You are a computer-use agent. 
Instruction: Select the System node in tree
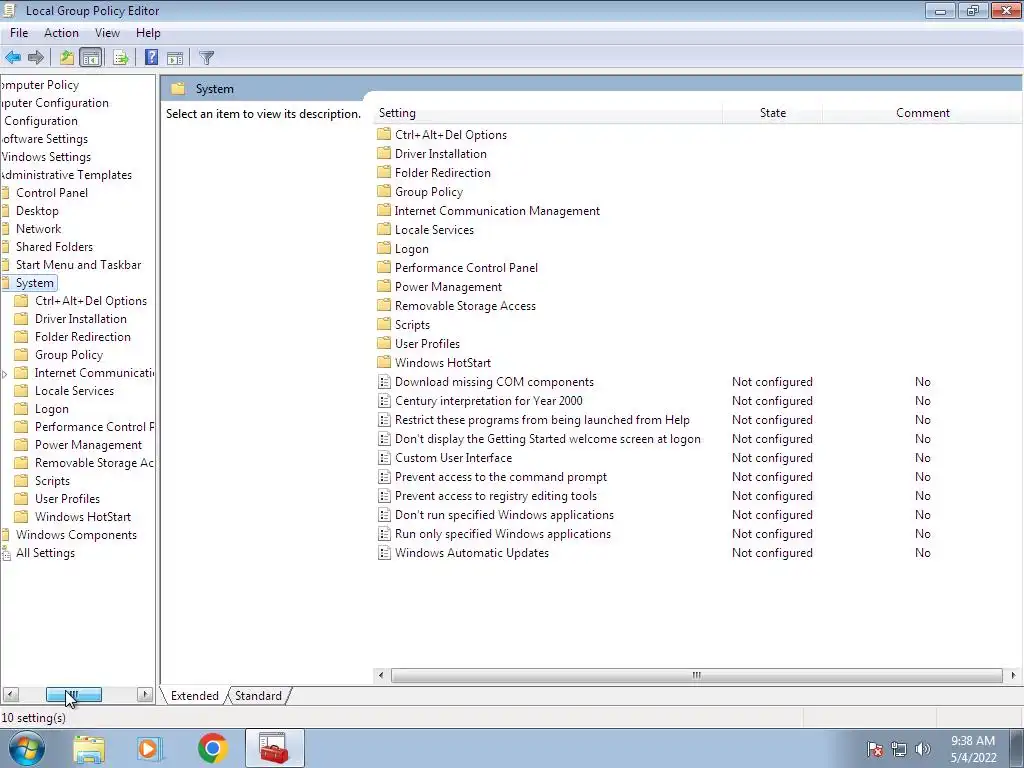[x=35, y=283]
